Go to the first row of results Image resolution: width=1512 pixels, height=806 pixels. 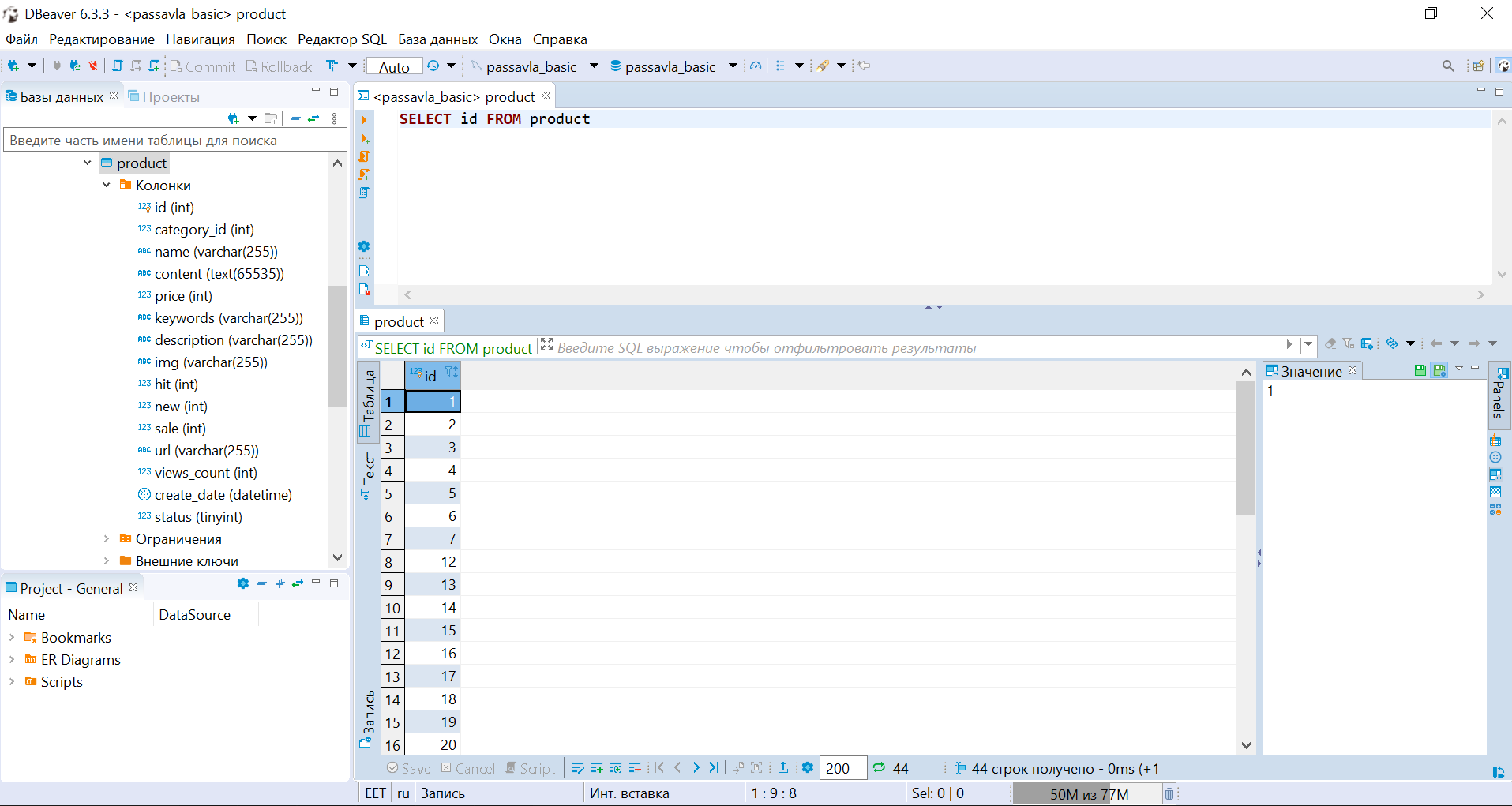coord(658,767)
